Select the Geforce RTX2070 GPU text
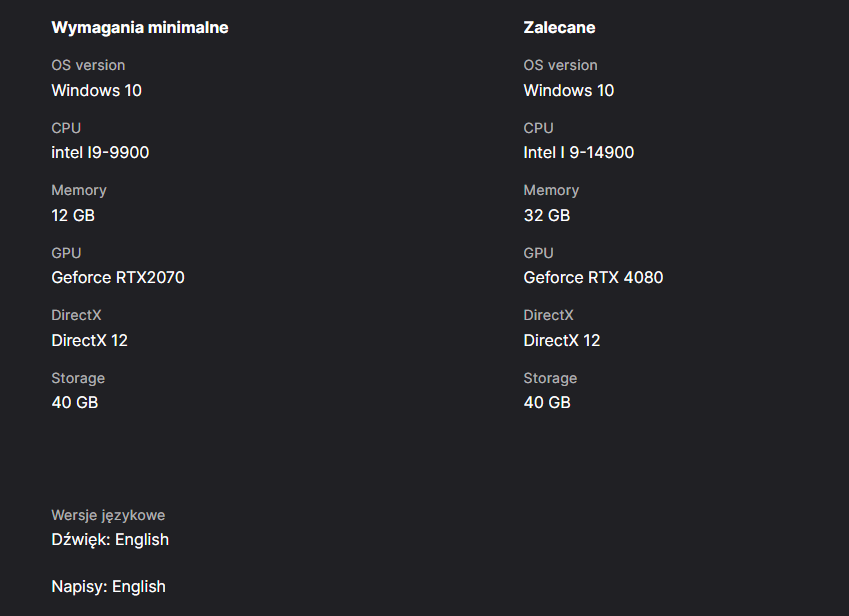 [x=118, y=277]
